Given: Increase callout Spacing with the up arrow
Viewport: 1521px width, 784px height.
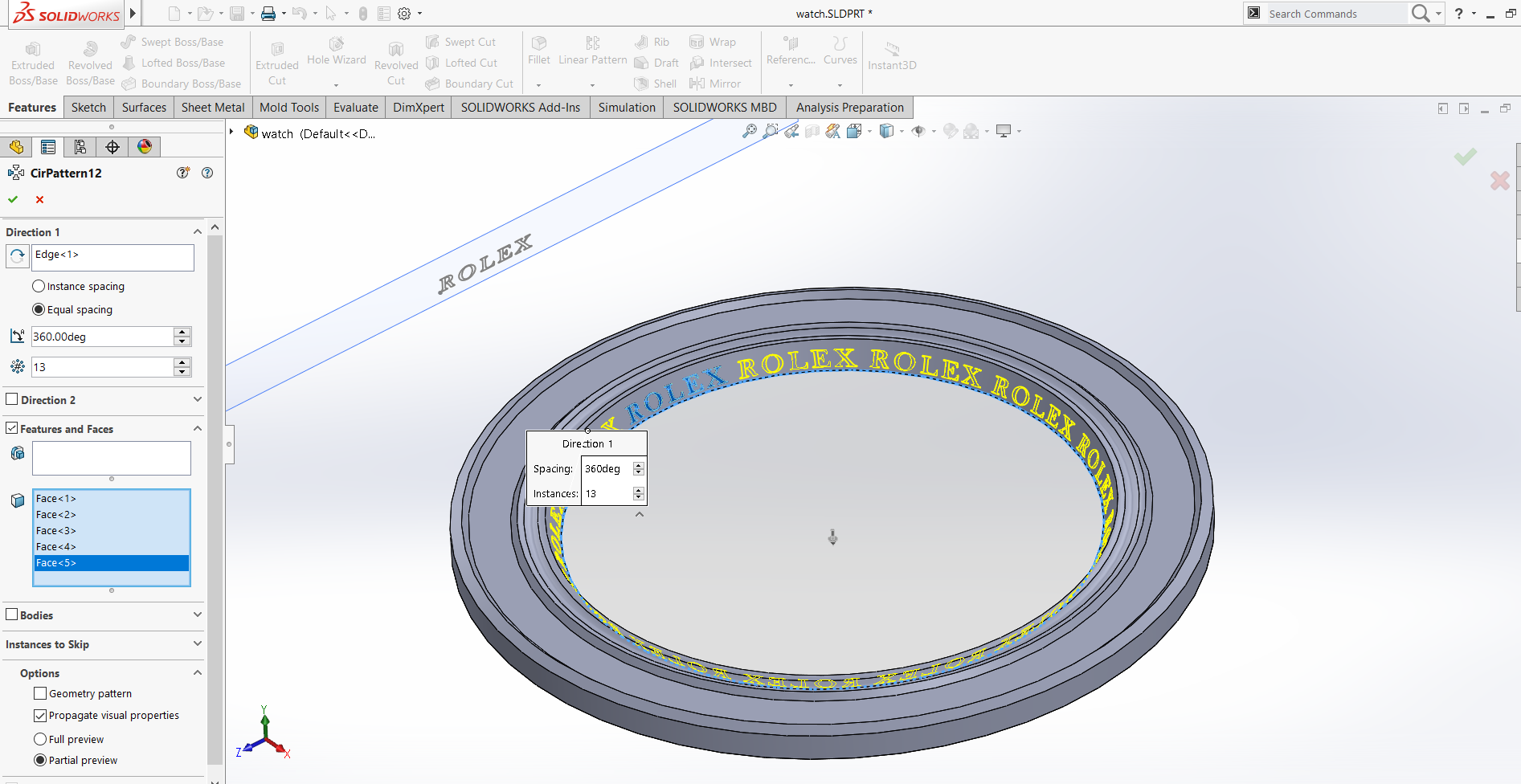Looking at the screenshot, I should pos(639,465).
